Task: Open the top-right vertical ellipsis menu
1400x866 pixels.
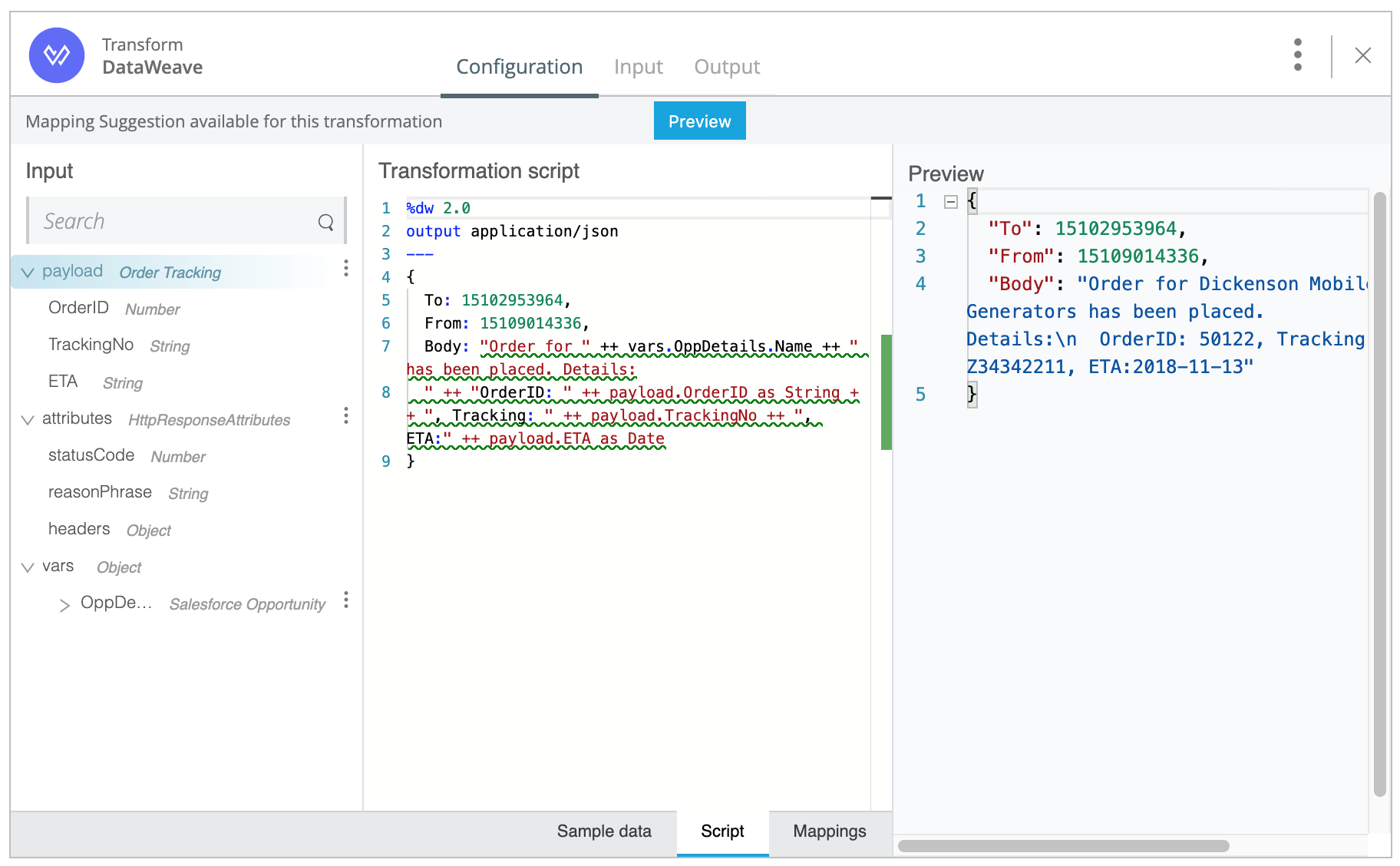Action: (x=1297, y=55)
